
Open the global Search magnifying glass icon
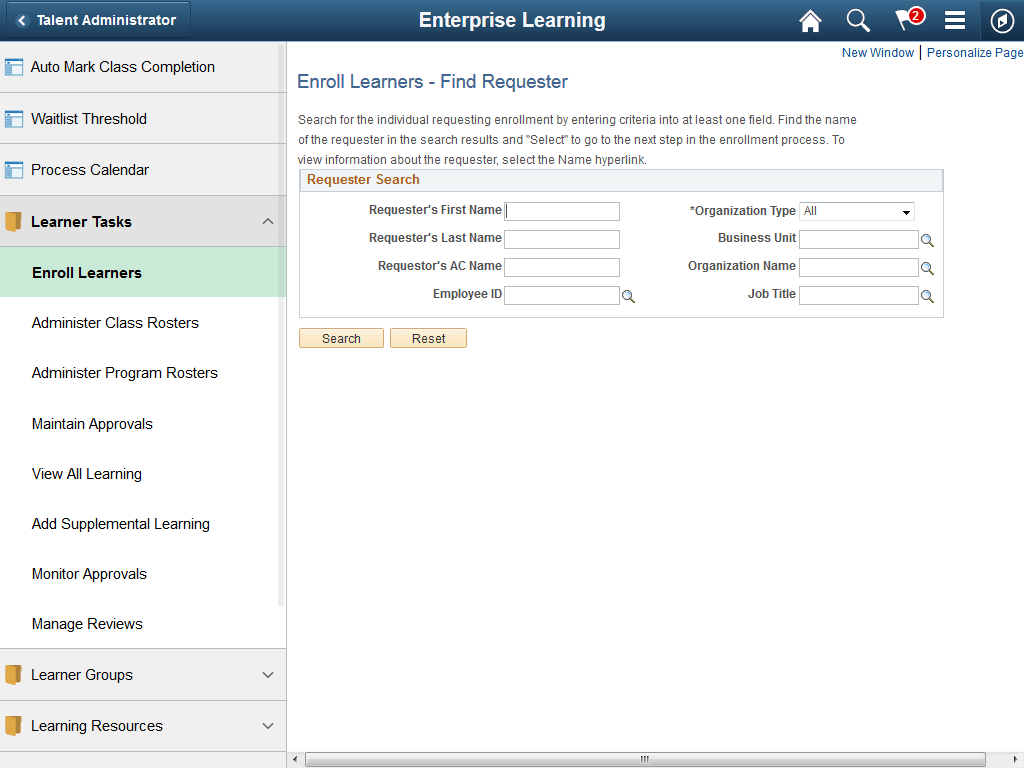click(x=857, y=20)
